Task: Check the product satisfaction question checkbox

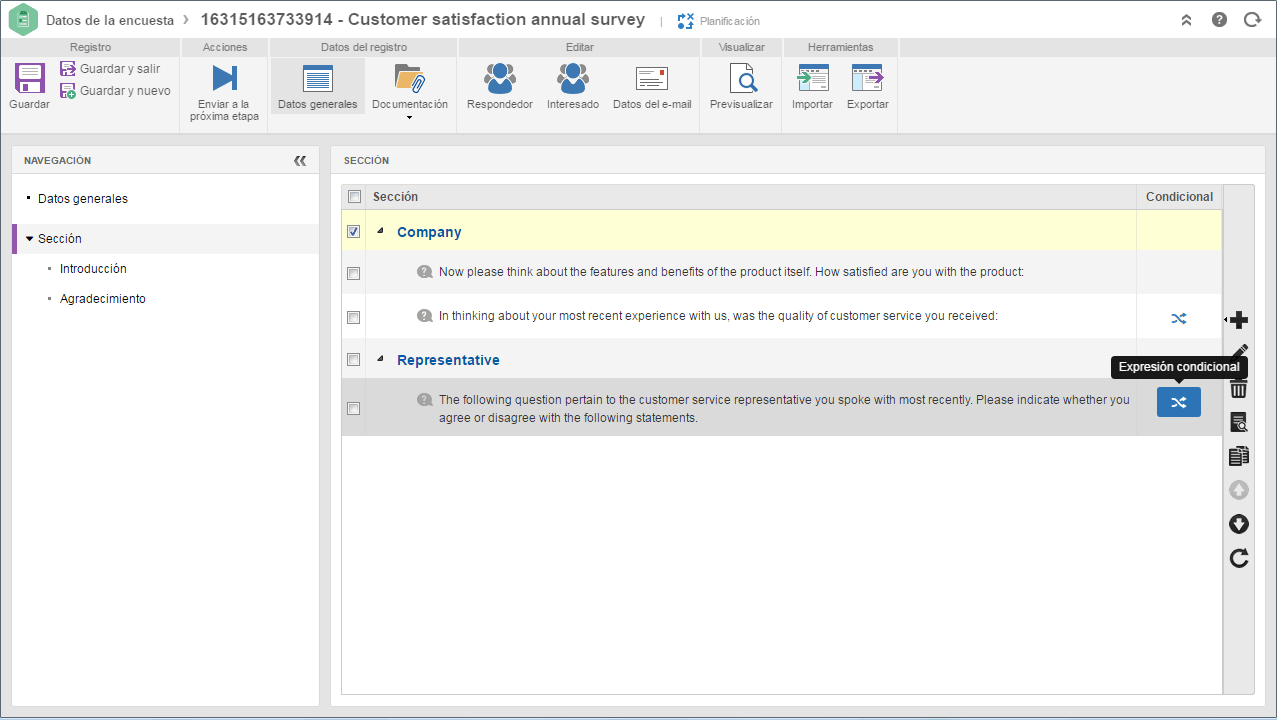Action: pyautogui.click(x=354, y=273)
